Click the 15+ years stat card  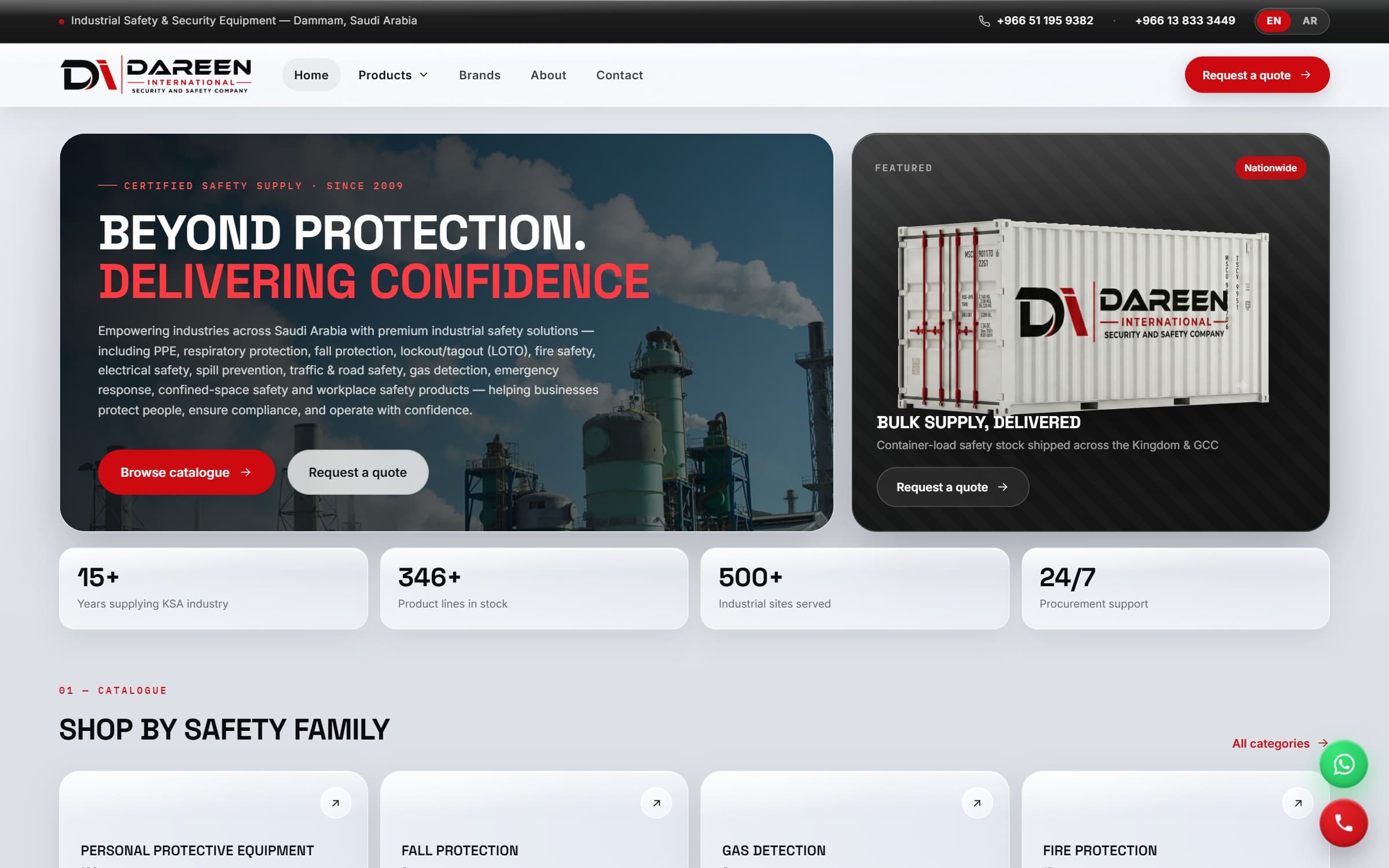coord(214,589)
